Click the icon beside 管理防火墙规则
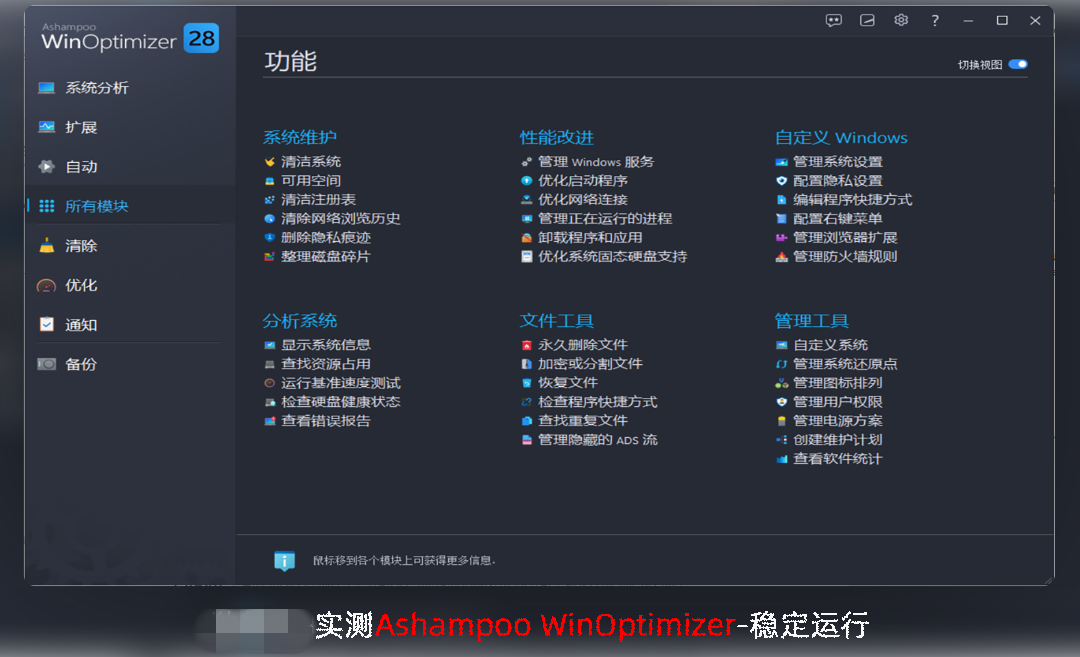The width and height of the screenshot is (1080, 657). pyautogui.click(x=781, y=257)
